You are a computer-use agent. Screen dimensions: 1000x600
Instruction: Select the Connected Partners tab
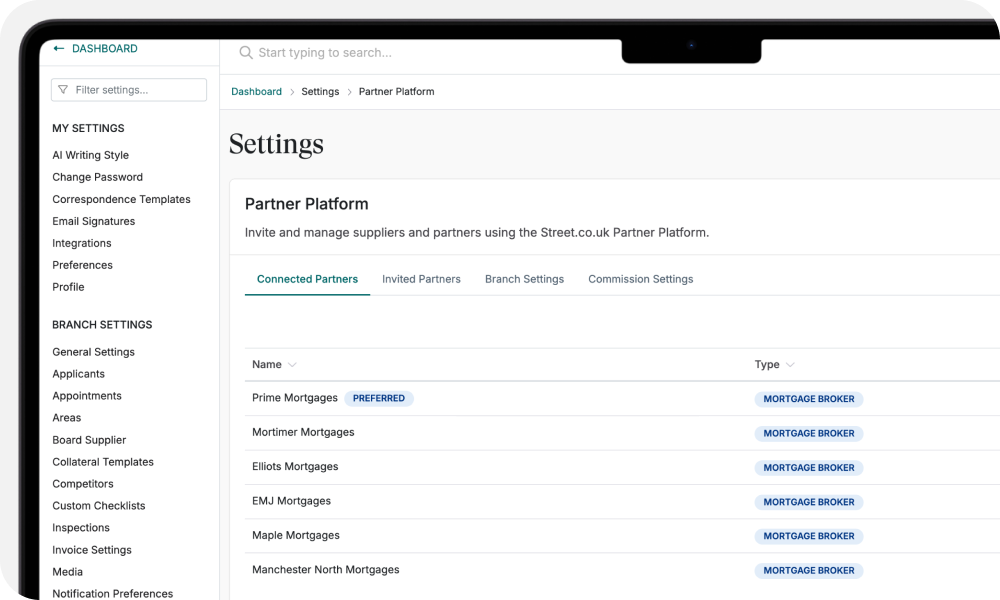coord(307,279)
